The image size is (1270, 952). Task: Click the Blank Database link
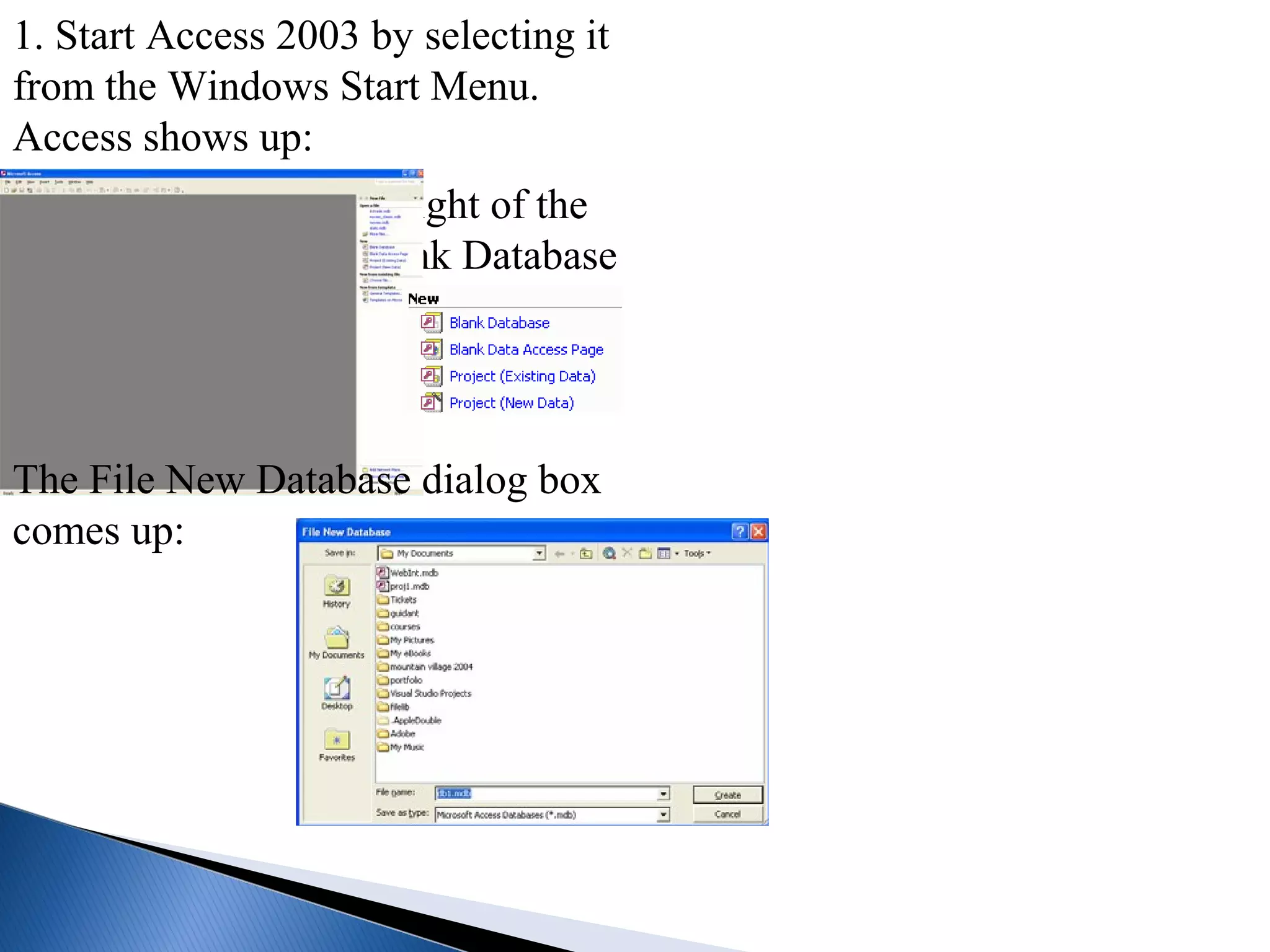coord(499,323)
